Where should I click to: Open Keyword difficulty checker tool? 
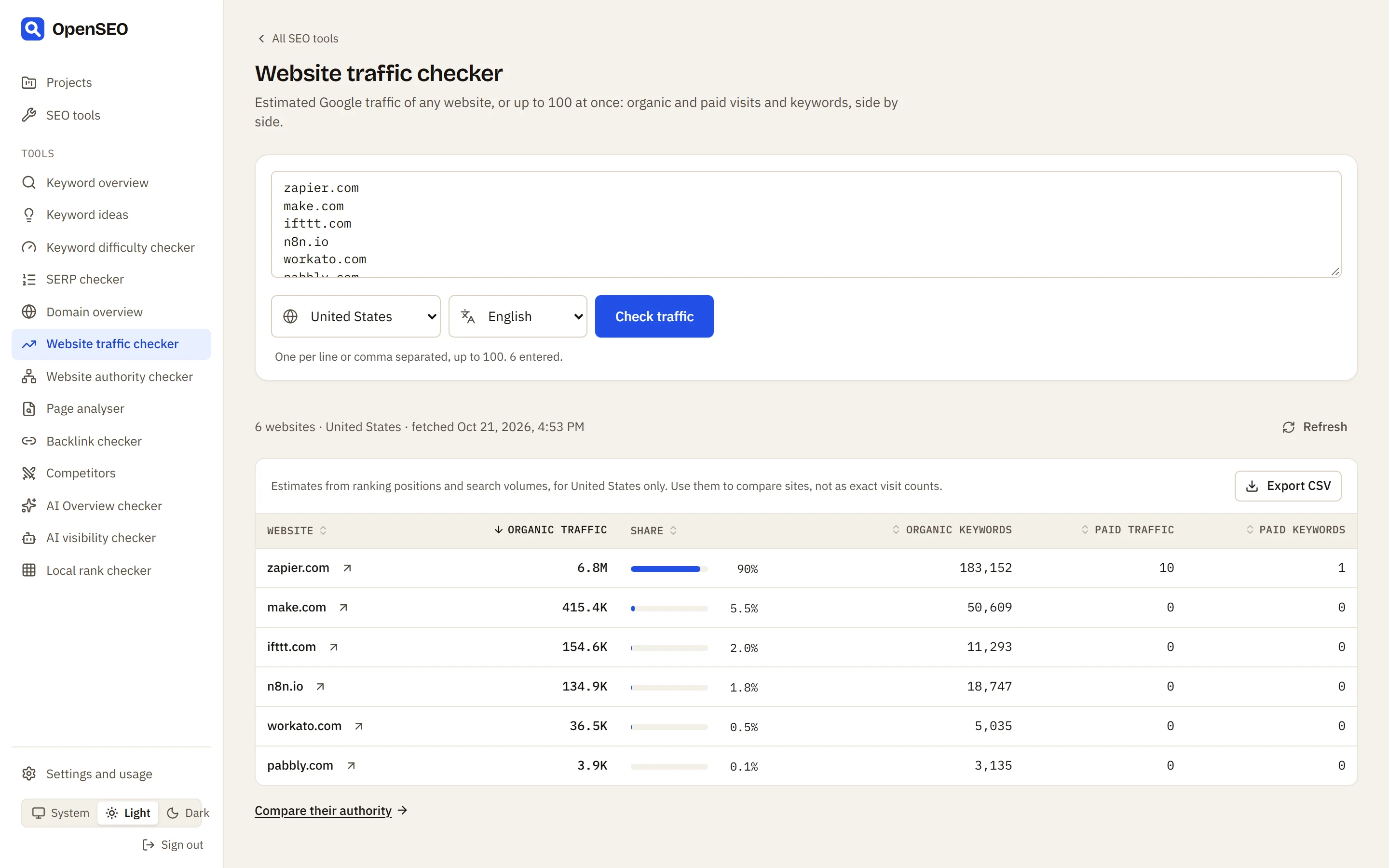[111, 247]
